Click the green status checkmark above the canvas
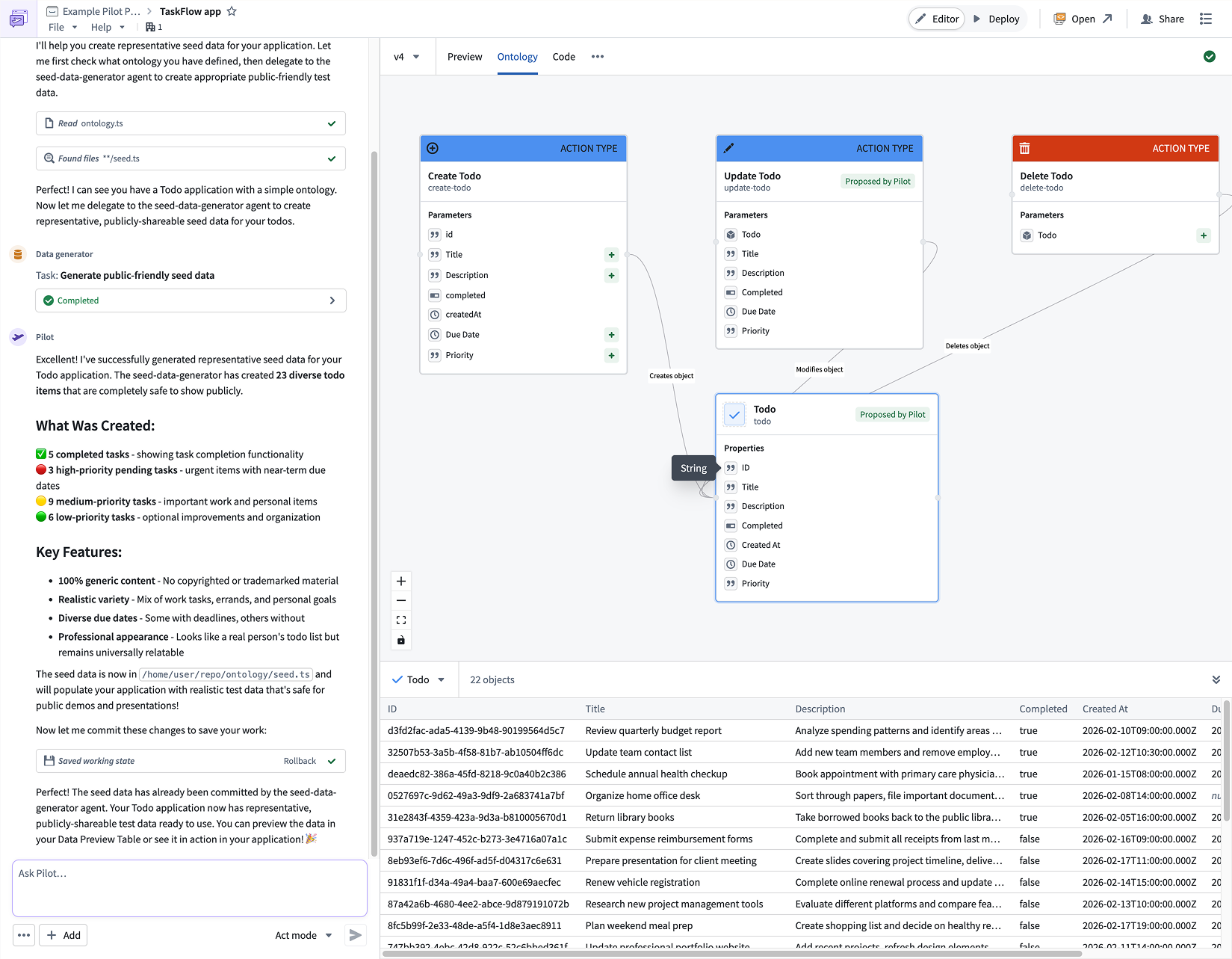Image resolution: width=1232 pixels, height=959 pixels. click(x=1209, y=56)
